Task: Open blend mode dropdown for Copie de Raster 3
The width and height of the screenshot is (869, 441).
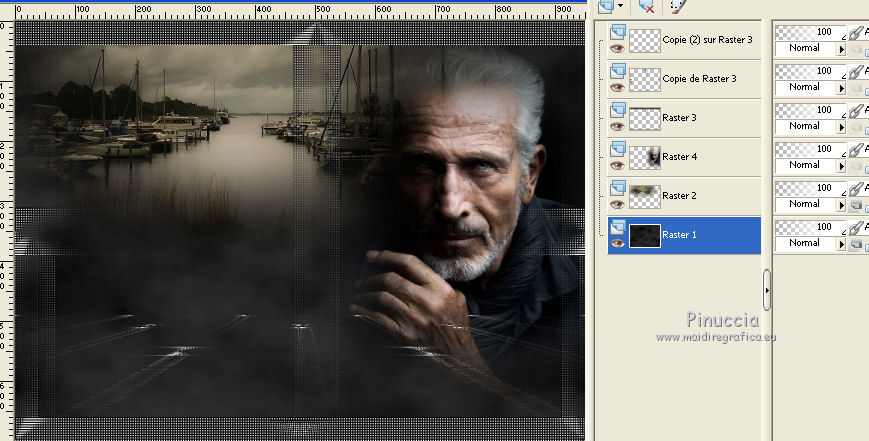Action: pyautogui.click(x=841, y=88)
